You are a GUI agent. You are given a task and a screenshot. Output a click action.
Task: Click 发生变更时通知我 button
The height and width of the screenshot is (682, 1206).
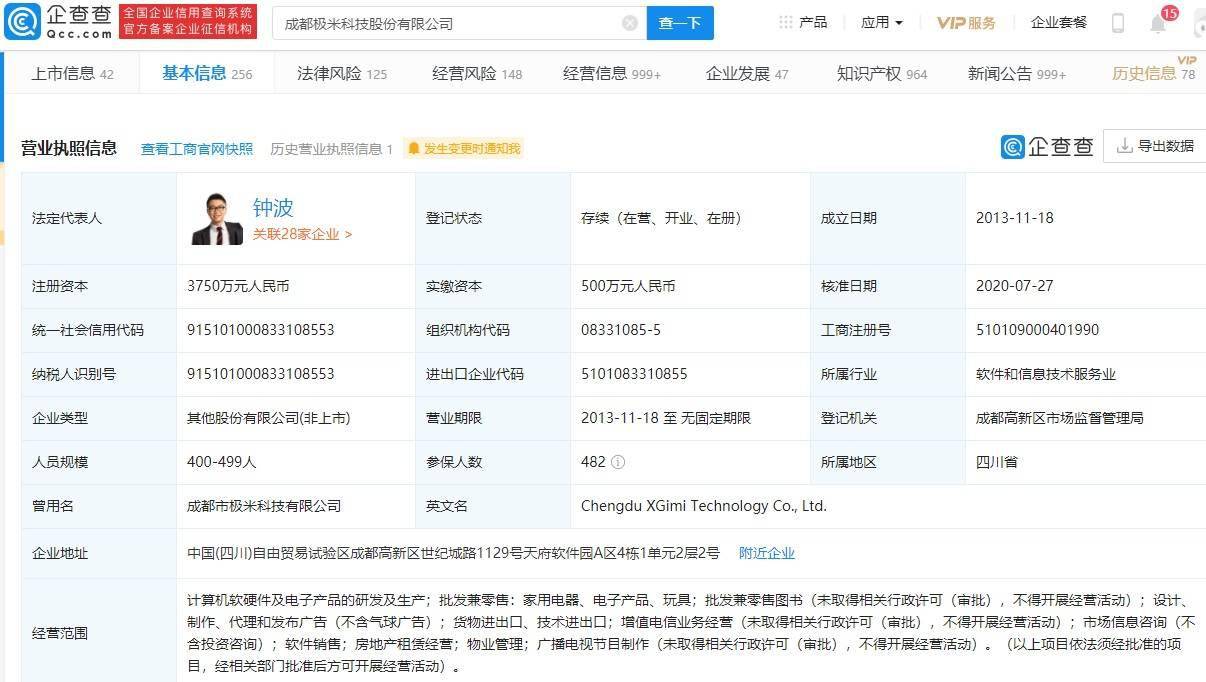pos(463,149)
